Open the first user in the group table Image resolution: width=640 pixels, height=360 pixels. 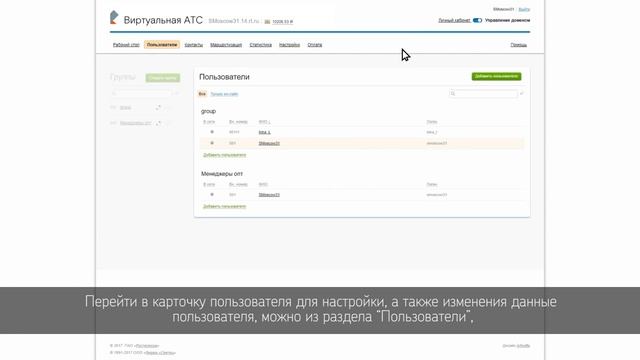tap(264, 132)
